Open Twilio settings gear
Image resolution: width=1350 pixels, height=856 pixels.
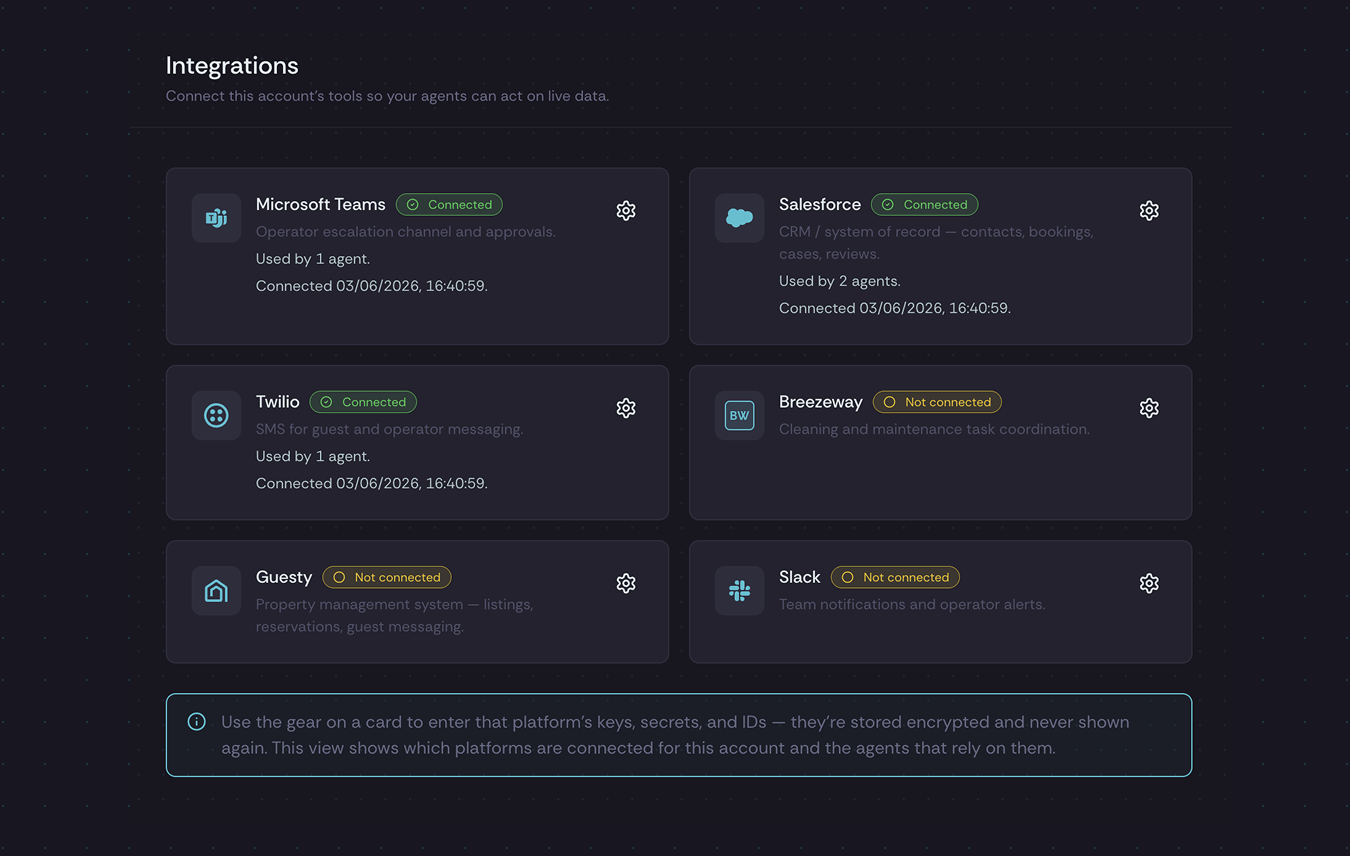point(626,408)
